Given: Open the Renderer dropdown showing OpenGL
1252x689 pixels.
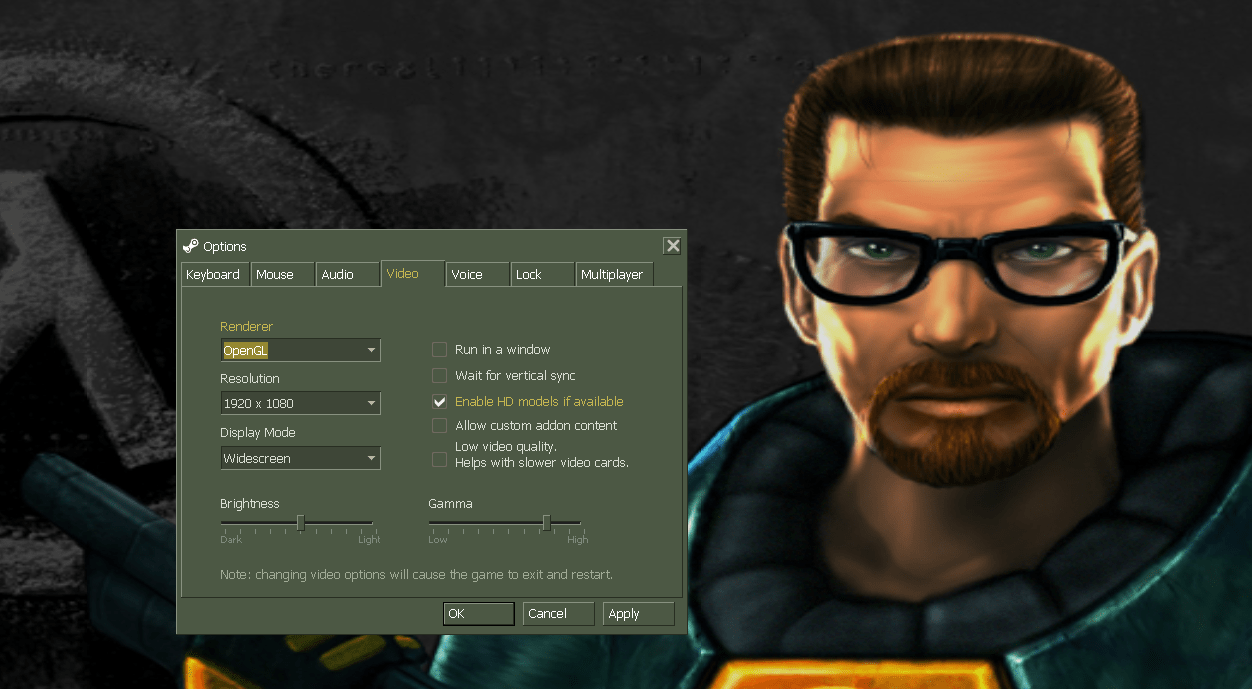Looking at the screenshot, I should 300,350.
